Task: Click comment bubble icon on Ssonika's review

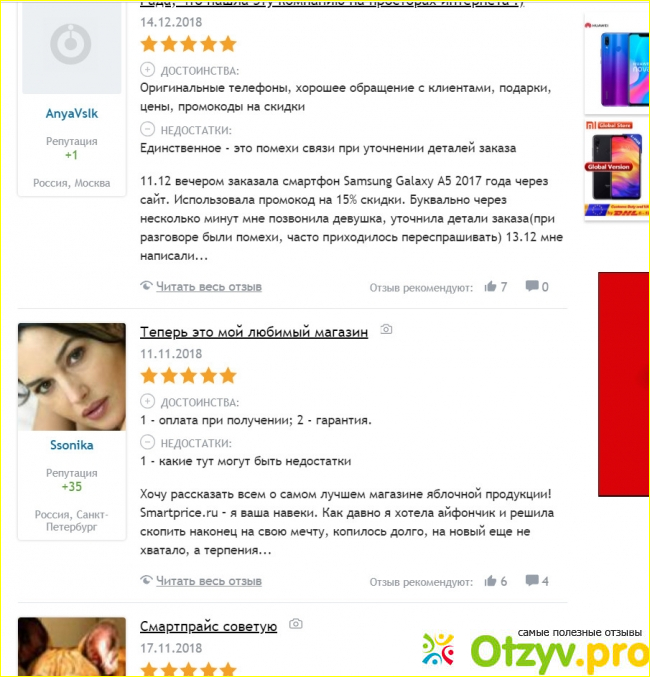Action: pyautogui.click(x=532, y=580)
